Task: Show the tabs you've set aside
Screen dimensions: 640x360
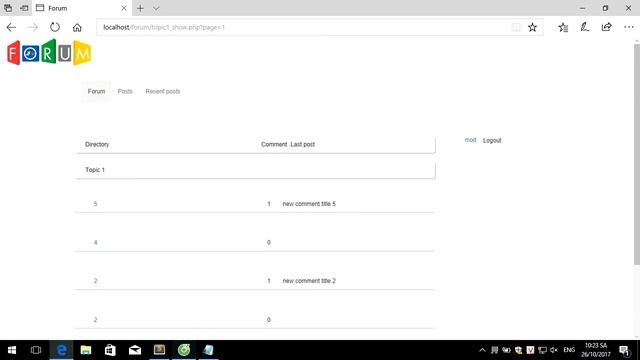Action: pos(8,8)
